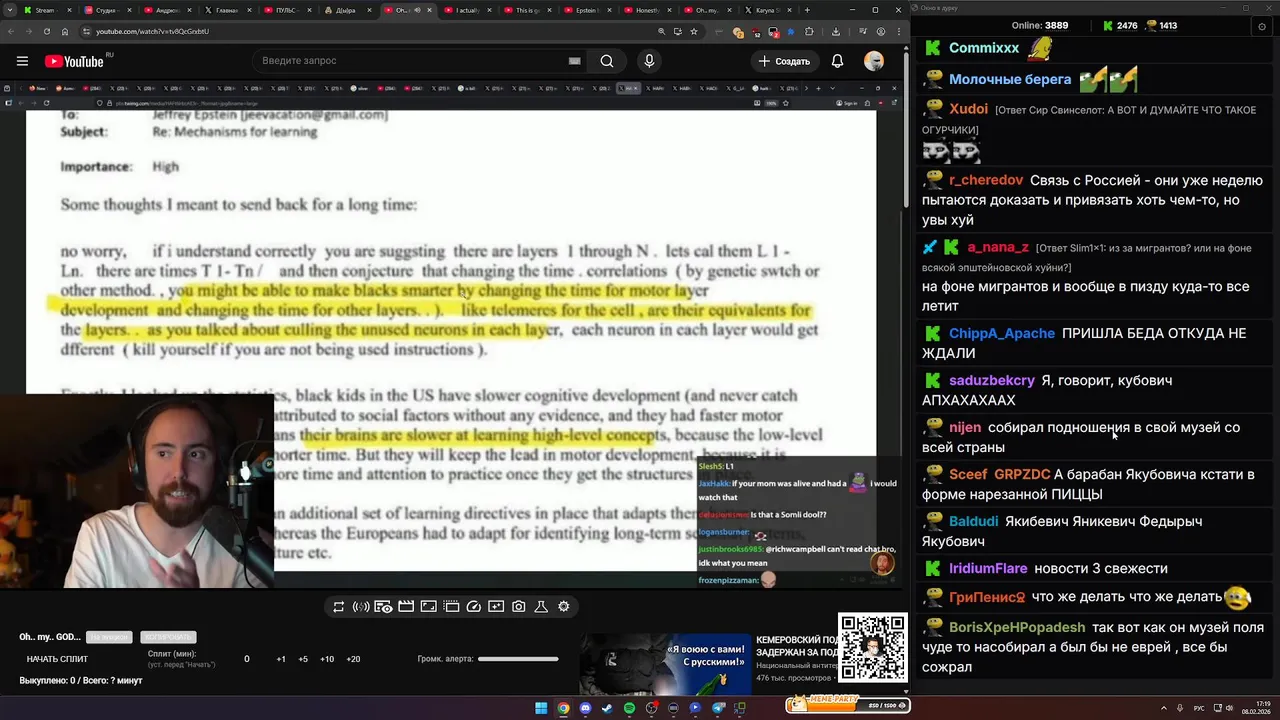Click chat username 'IridiumFlare'
This screenshot has height=720, width=1280.
[988, 568]
